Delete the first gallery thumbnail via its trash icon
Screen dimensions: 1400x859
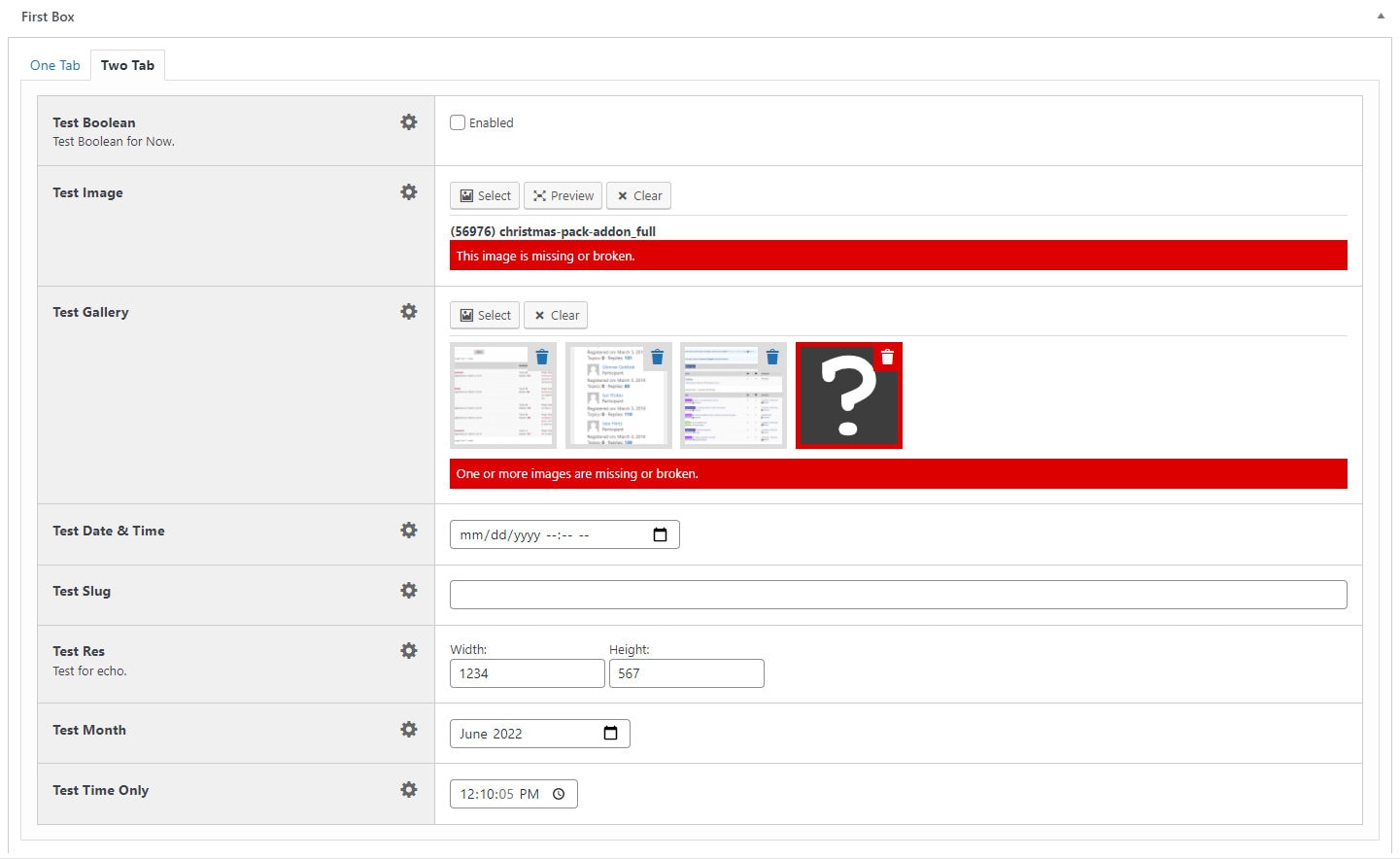click(542, 357)
